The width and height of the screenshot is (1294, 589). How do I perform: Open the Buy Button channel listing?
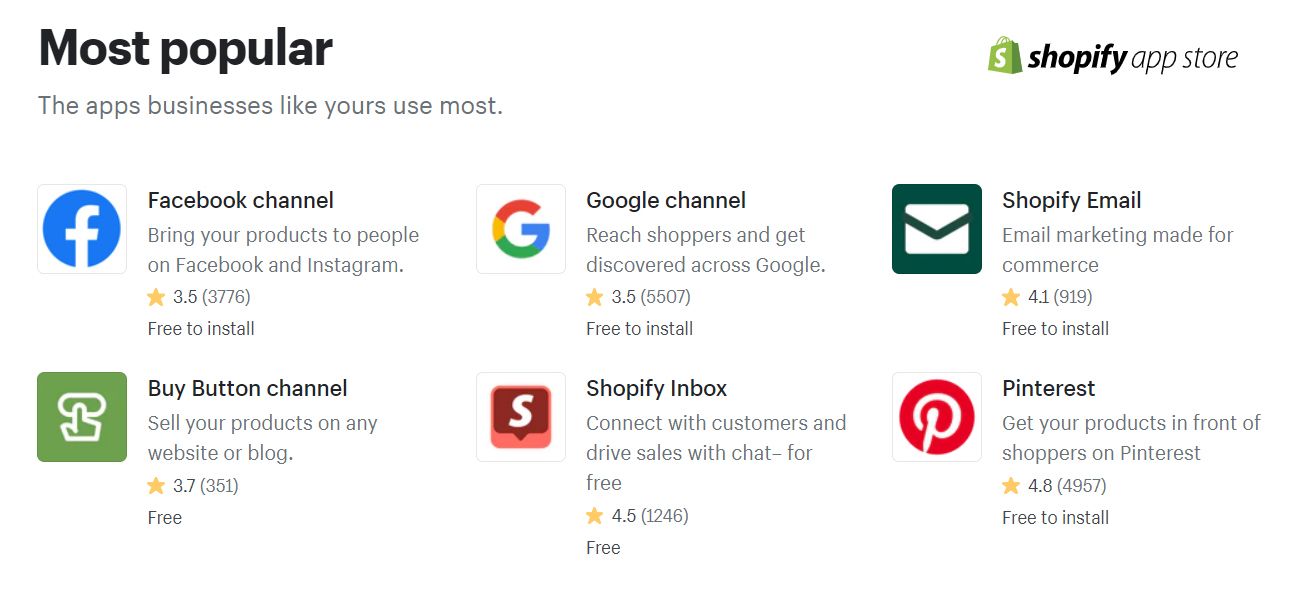(247, 388)
